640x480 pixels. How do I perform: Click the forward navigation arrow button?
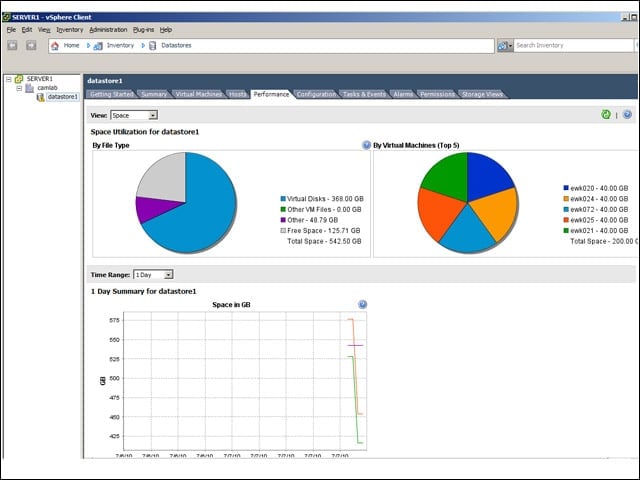pyautogui.click(x=31, y=45)
